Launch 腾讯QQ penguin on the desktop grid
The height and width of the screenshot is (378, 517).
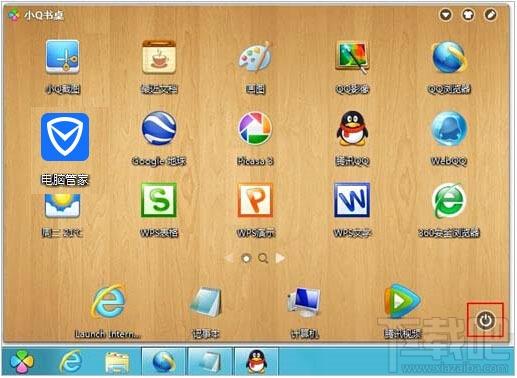(352, 128)
